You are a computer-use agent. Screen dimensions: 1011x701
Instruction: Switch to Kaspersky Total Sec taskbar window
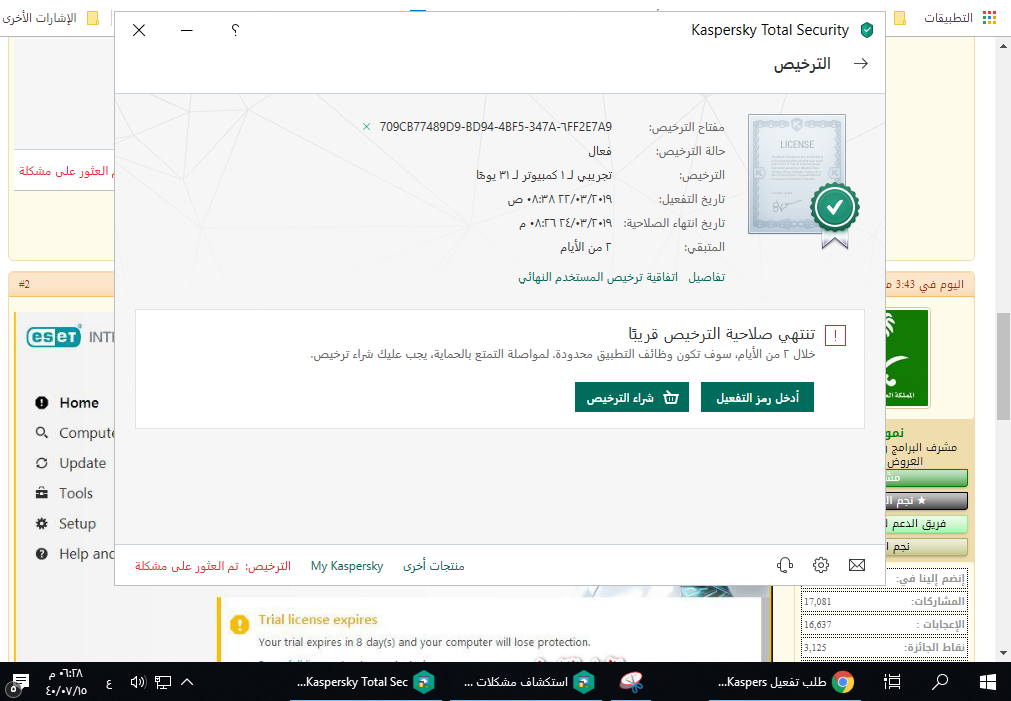366,682
